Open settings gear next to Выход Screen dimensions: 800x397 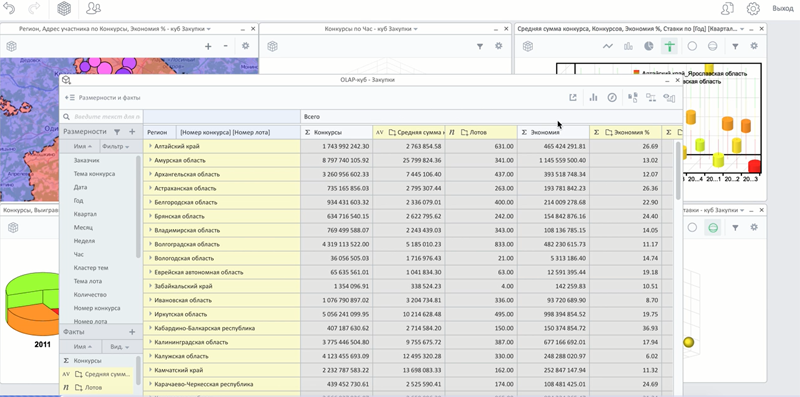tap(753, 9)
